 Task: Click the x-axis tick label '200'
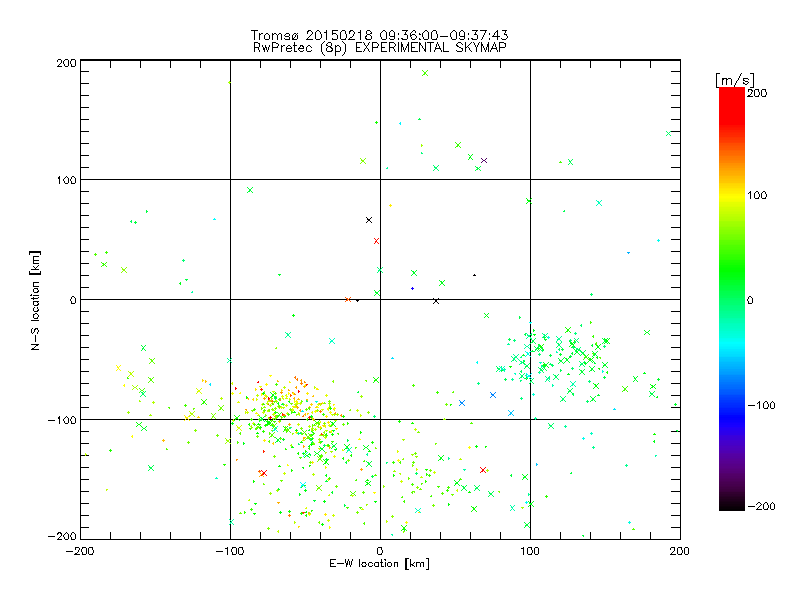tap(680, 551)
